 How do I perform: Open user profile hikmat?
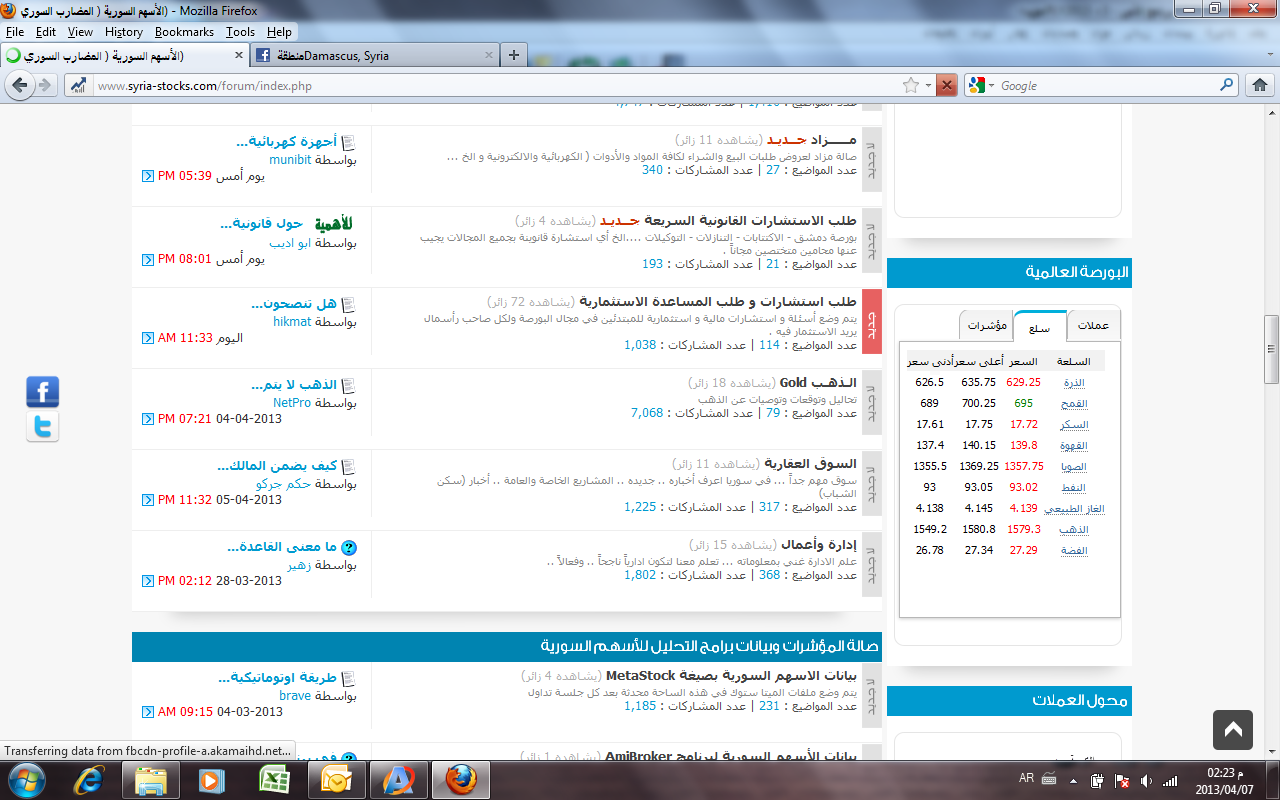pyautogui.click(x=293, y=322)
